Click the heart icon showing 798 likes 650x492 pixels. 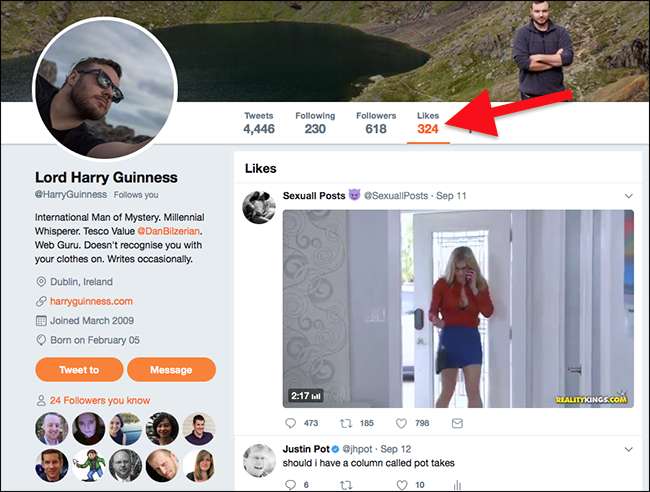pyautogui.click(x=401, y=423)
